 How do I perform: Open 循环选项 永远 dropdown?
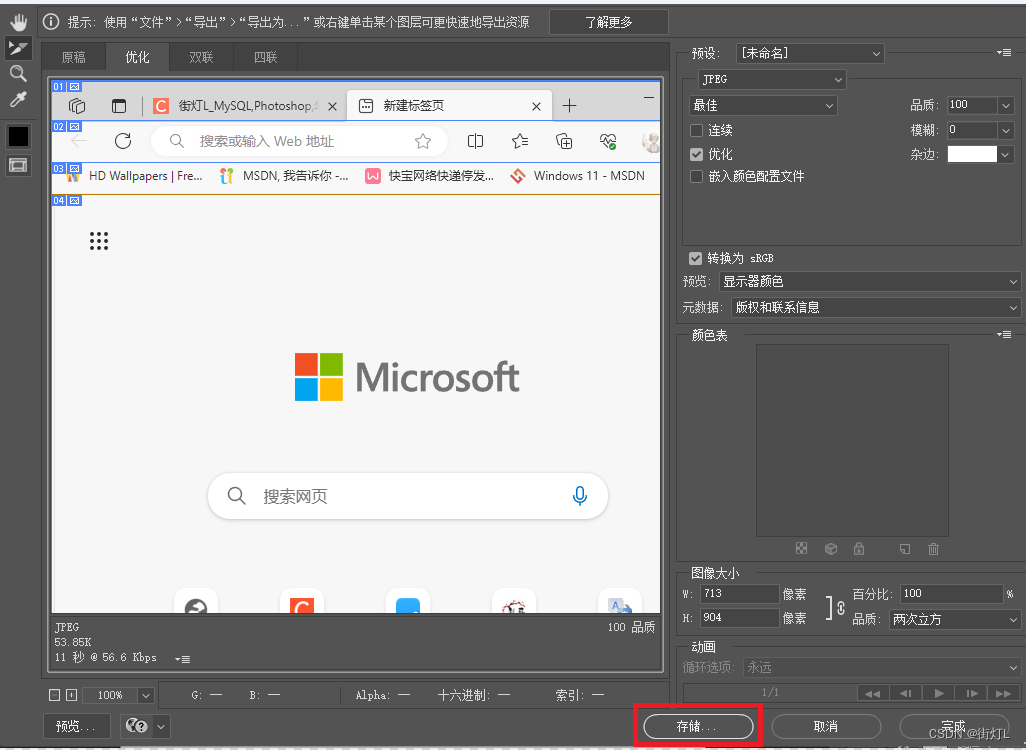(x=882, y=667)
